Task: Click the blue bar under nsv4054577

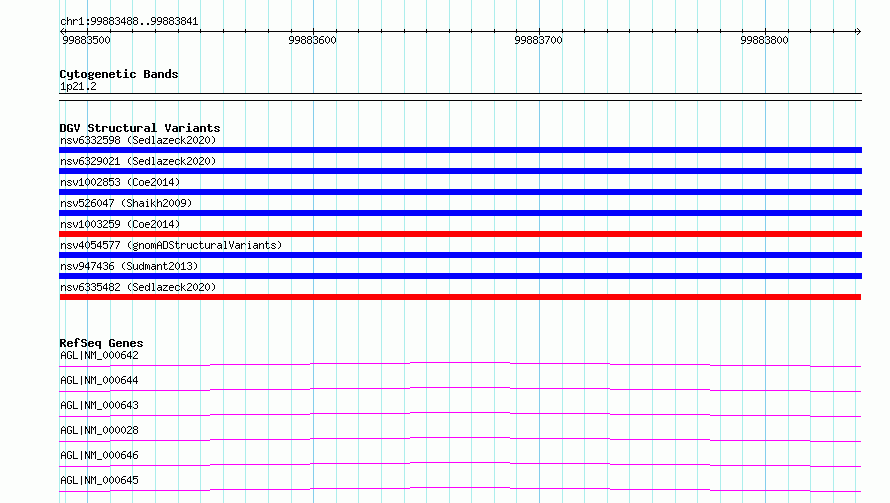Action: tap(460, 255)
